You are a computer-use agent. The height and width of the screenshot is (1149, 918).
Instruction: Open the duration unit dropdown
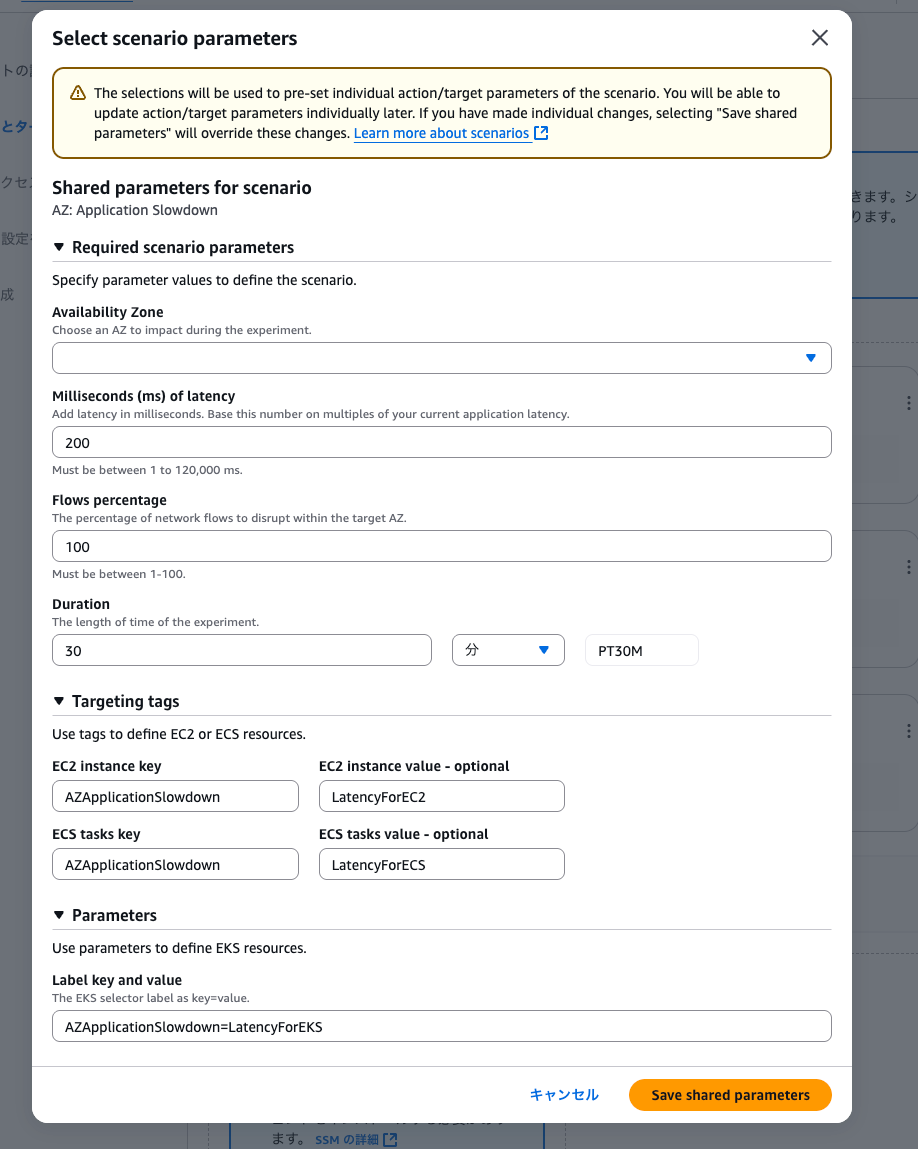pos(508,650)
